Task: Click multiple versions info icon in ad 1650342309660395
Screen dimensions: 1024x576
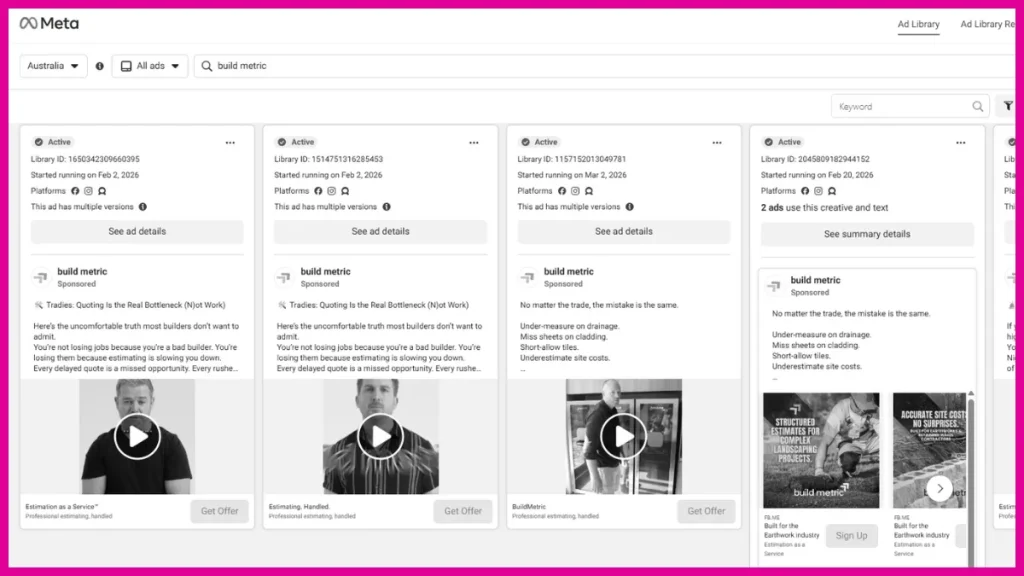Action: [x=142, y=207]
